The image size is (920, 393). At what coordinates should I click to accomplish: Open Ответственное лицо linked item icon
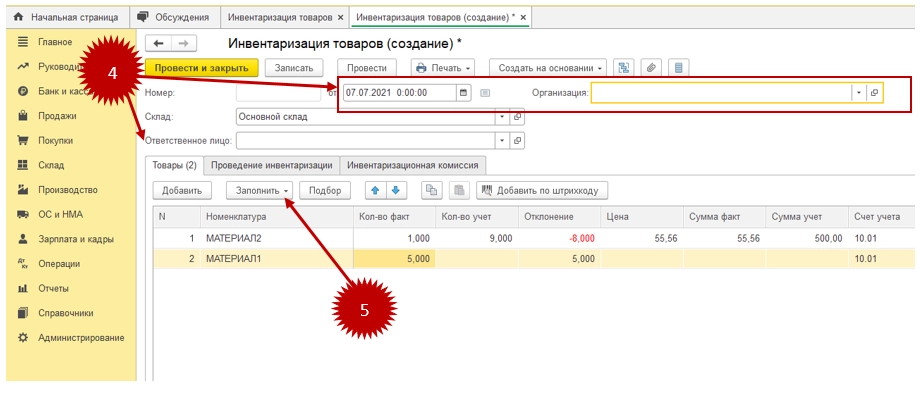click(x=518, y=141)
